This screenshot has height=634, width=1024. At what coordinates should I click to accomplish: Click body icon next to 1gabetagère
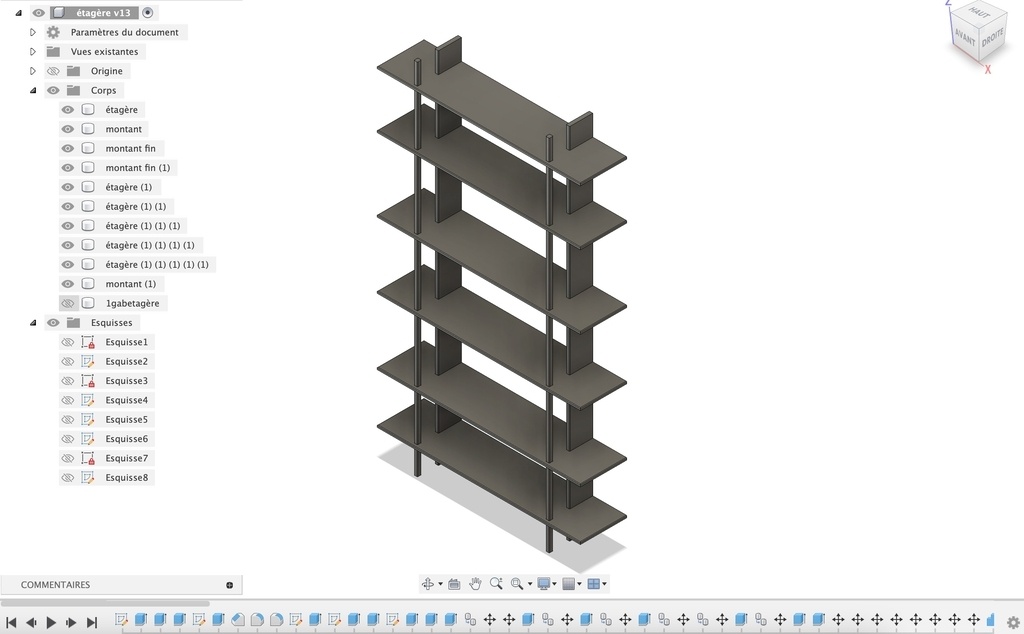pyautogui.click(x=88, y=303)
